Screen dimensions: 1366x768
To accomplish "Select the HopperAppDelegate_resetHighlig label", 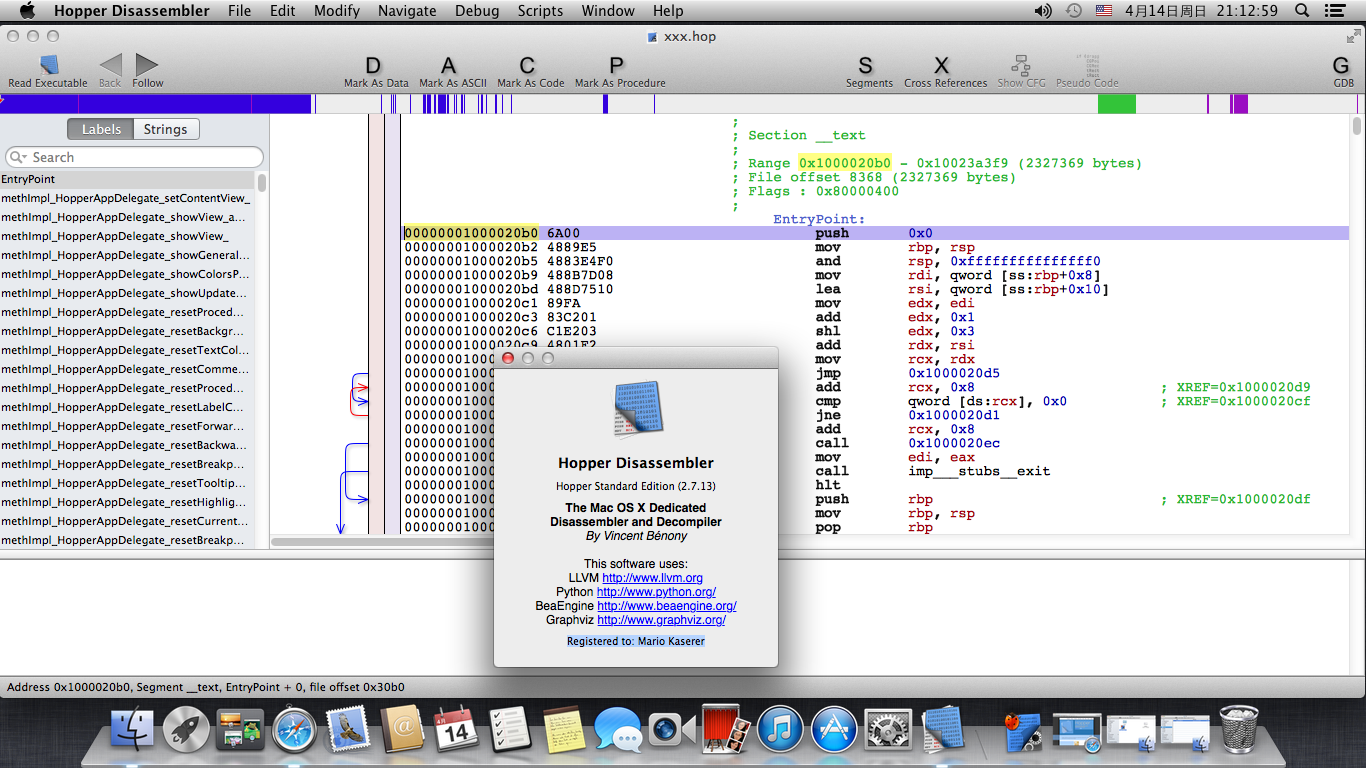I will point(128,502).
